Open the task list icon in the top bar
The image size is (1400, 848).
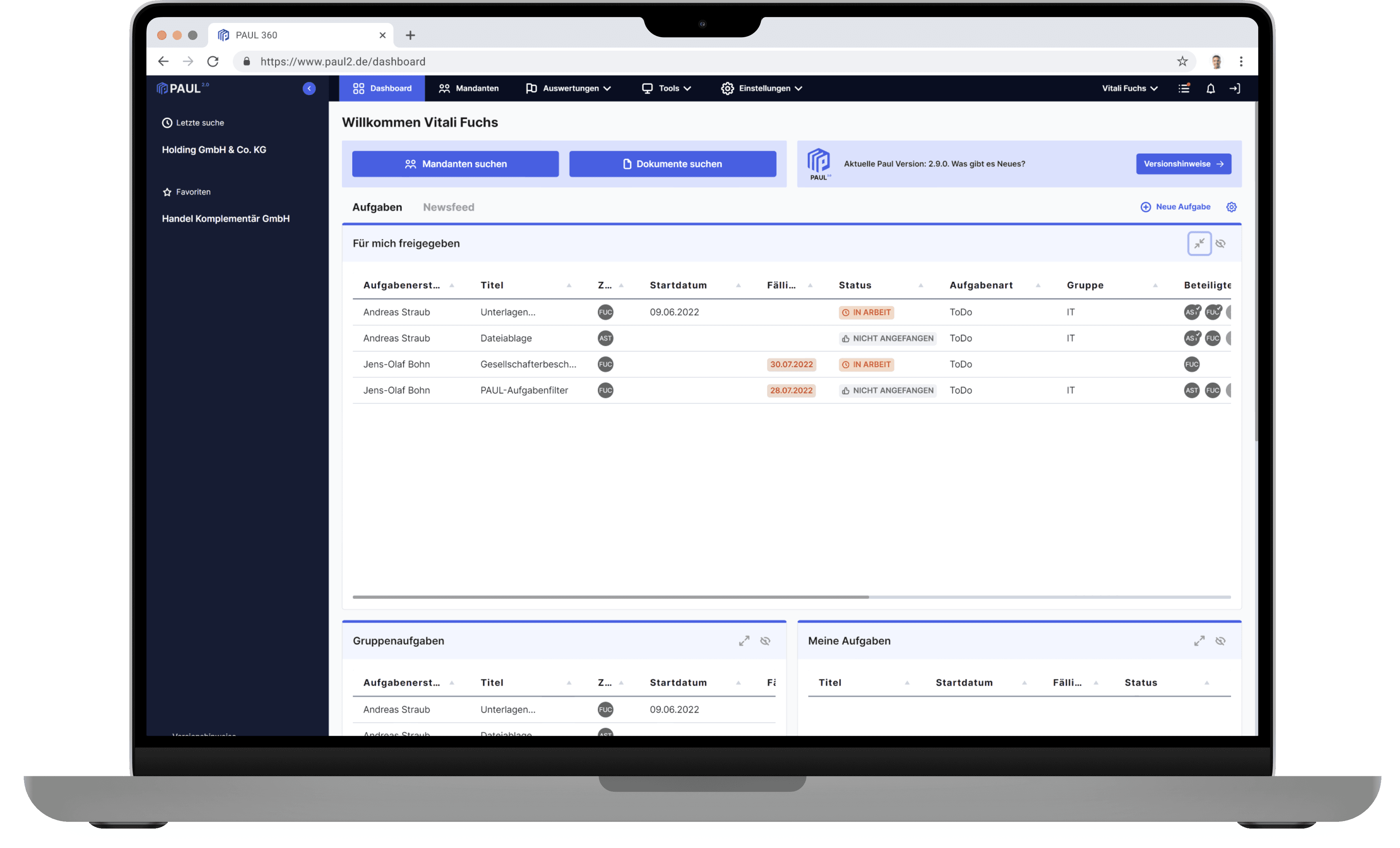pyautogui.click(x=1184, y=88)
